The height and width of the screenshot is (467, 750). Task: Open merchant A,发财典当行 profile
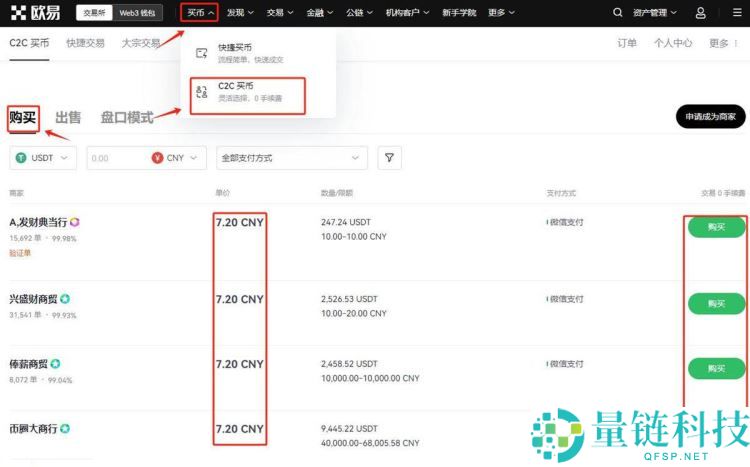(38, 222)
